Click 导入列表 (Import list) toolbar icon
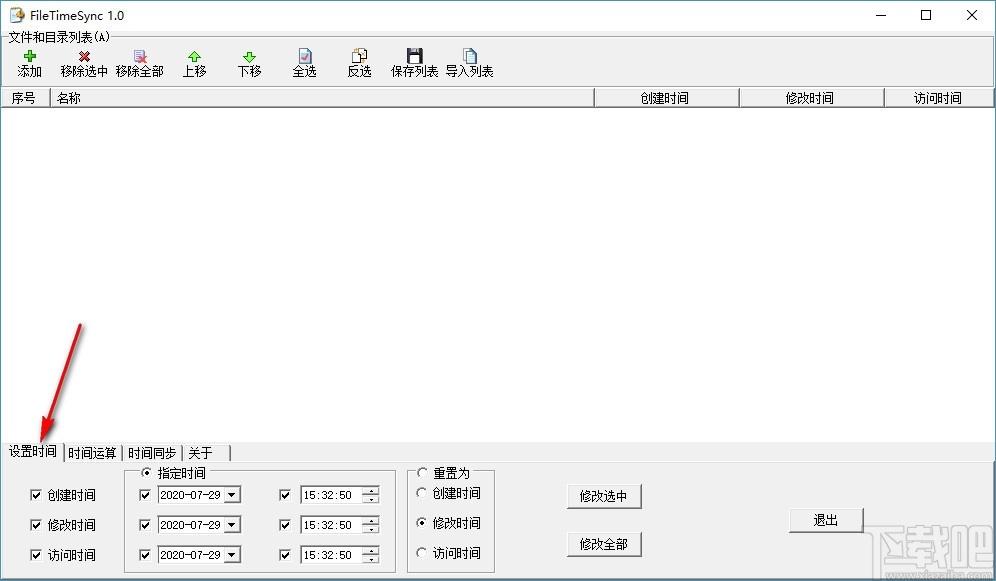996x581 pixels. tap(469, 56)
